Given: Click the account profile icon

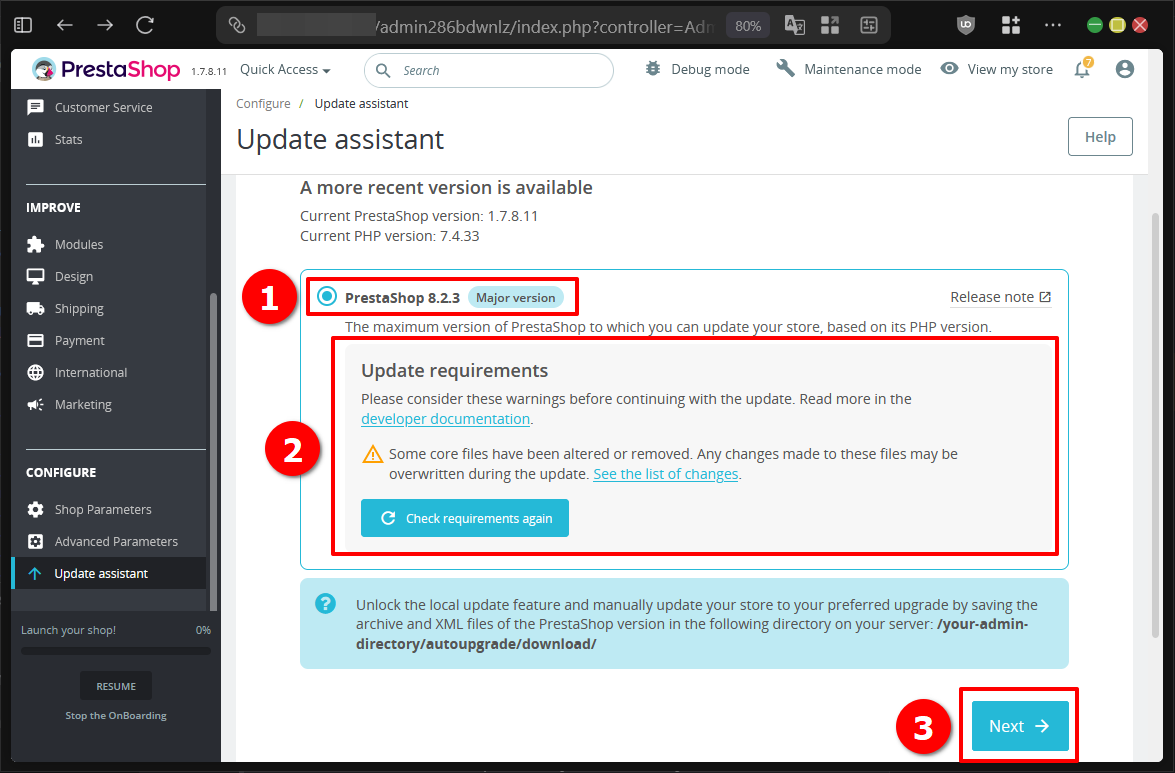Looking at the screenshot, I should click(x=1125, y=69).
